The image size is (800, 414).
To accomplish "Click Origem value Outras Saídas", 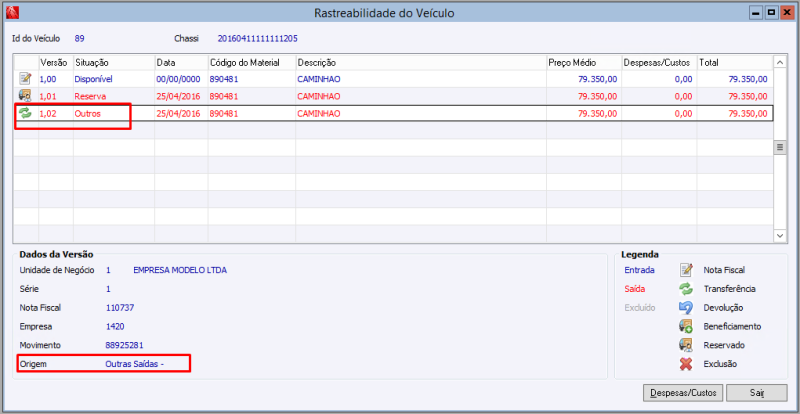I will point(134,364).
